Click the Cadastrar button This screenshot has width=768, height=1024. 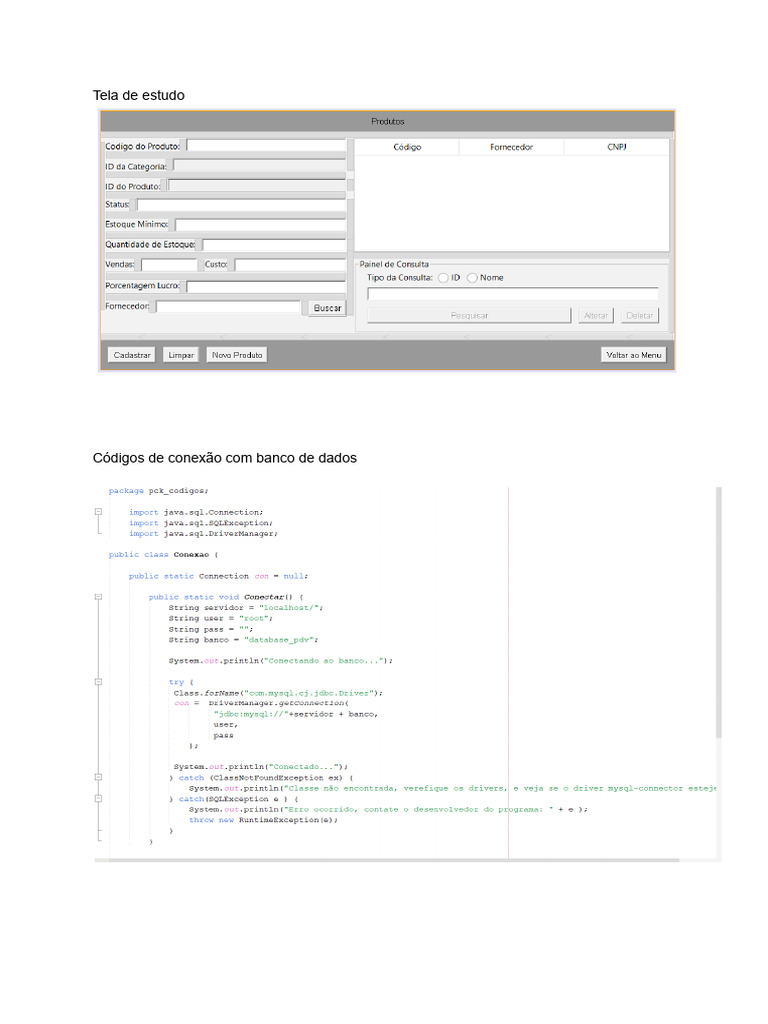[x=131, y=355]
